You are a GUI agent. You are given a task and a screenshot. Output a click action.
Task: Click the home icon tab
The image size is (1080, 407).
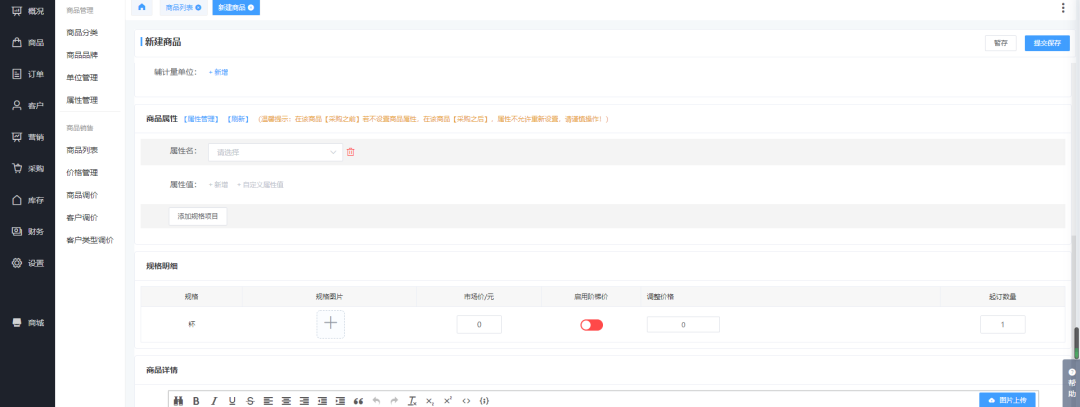pos(142,7)
